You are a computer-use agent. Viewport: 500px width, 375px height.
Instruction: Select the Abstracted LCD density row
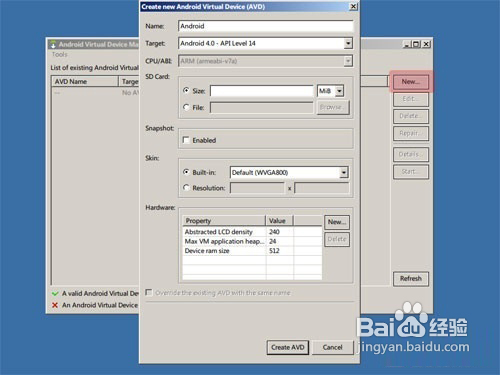pos(252,232)
